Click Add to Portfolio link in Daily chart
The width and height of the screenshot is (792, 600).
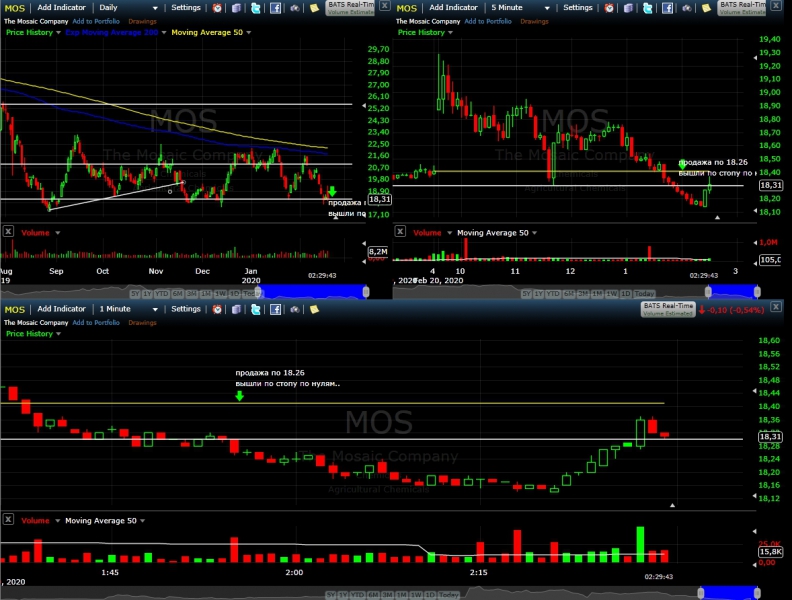coord(96,21)
